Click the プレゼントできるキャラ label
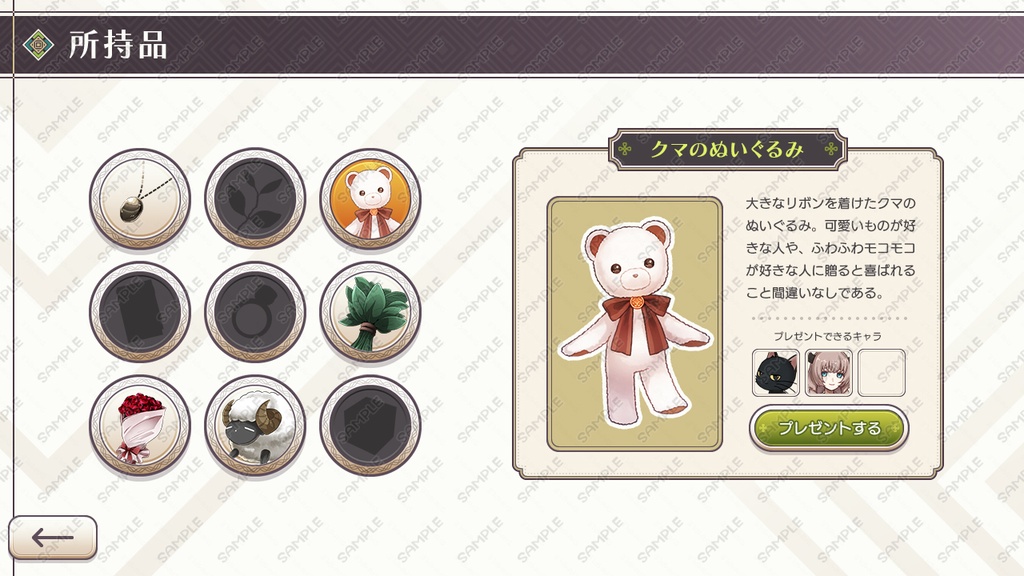This screenshot has width=1024, height=576. [827, 336]
